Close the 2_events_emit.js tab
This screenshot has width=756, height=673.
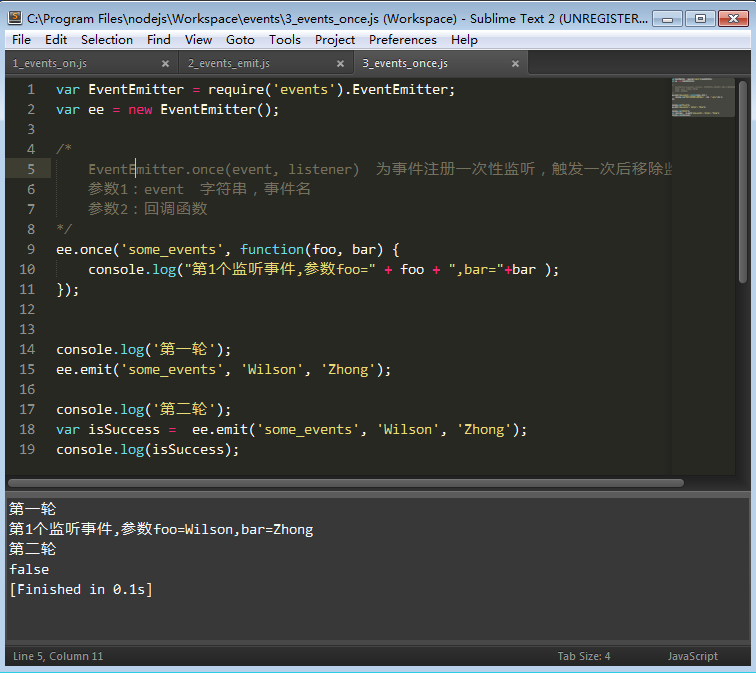point(340,64)
